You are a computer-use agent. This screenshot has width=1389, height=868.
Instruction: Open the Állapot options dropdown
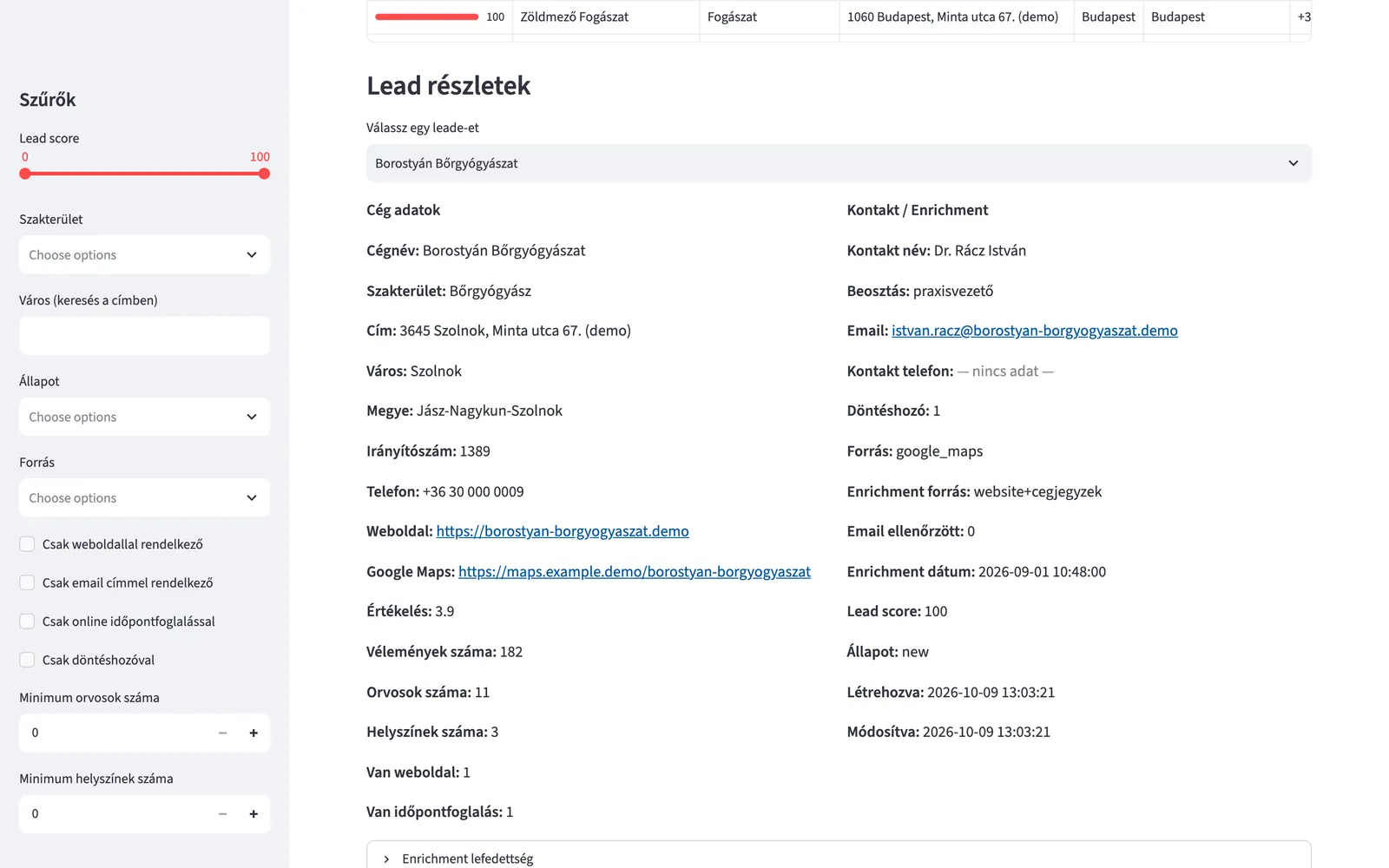pos(144,418)
